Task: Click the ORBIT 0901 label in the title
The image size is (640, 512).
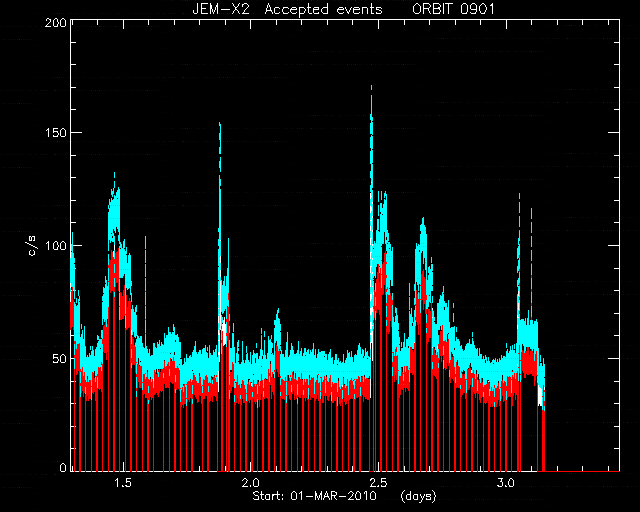Action: (x=453, y=9)
